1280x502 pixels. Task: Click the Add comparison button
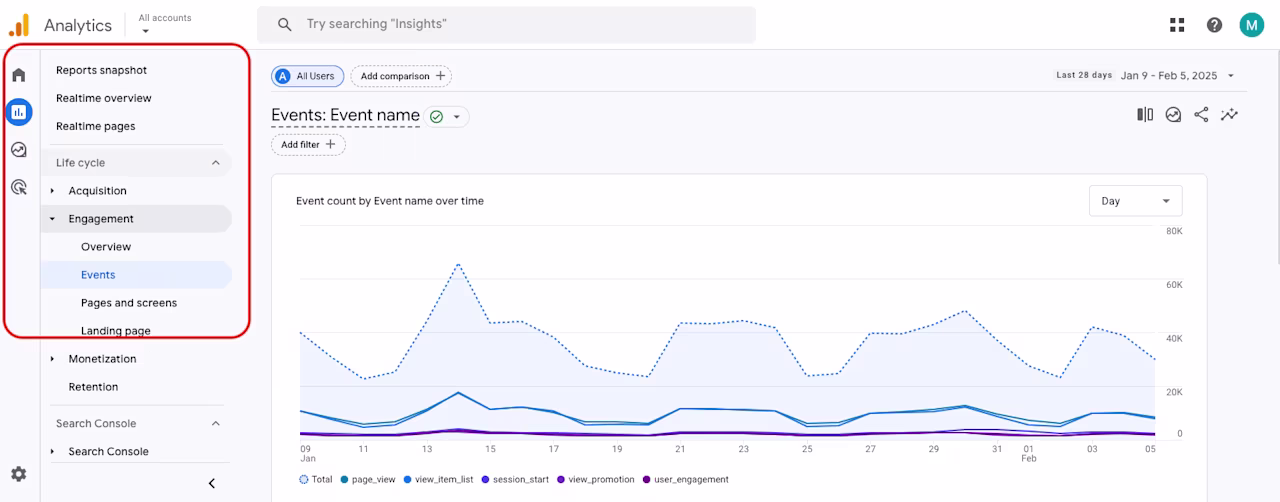click(401, 76)
